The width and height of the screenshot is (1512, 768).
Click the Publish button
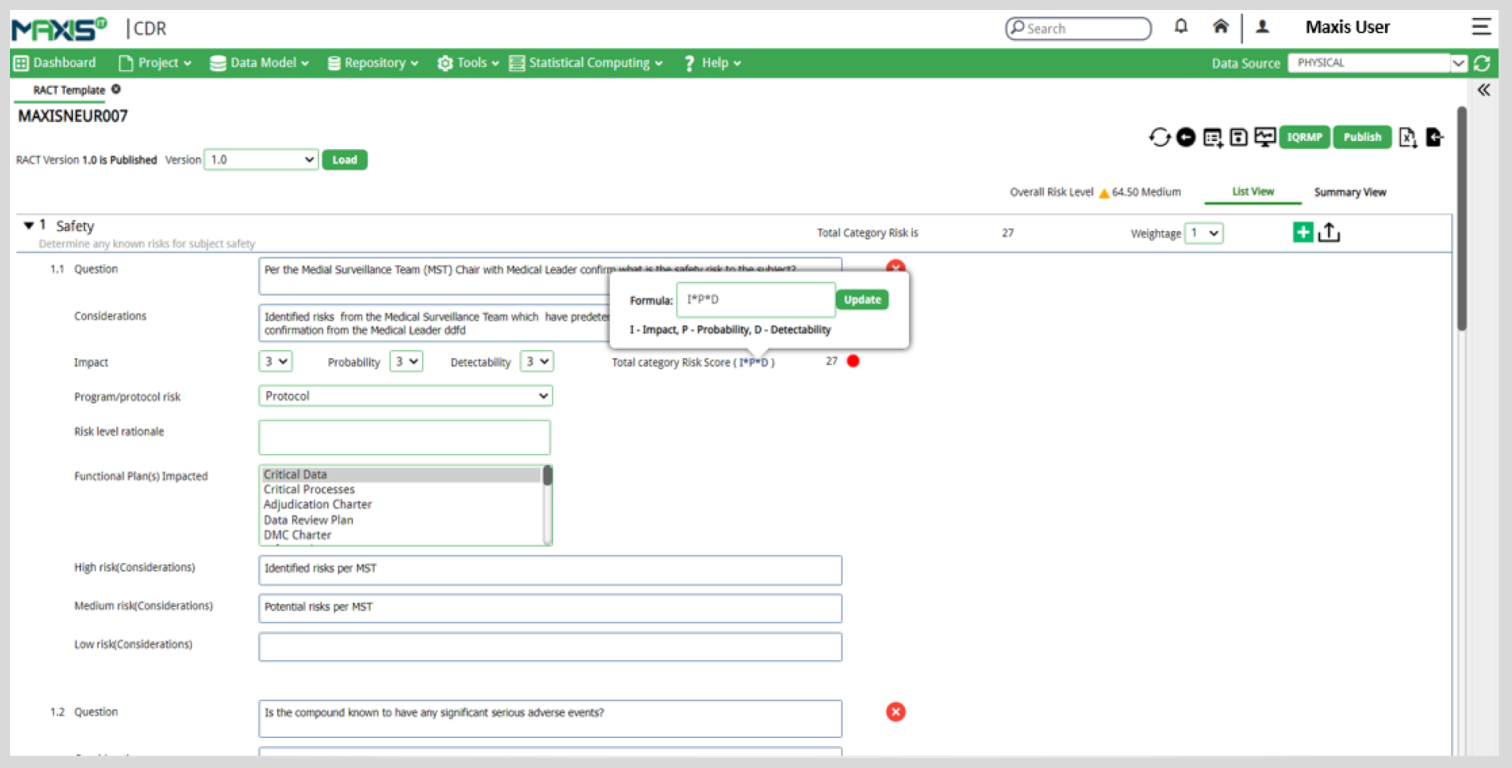[1362, 137]
